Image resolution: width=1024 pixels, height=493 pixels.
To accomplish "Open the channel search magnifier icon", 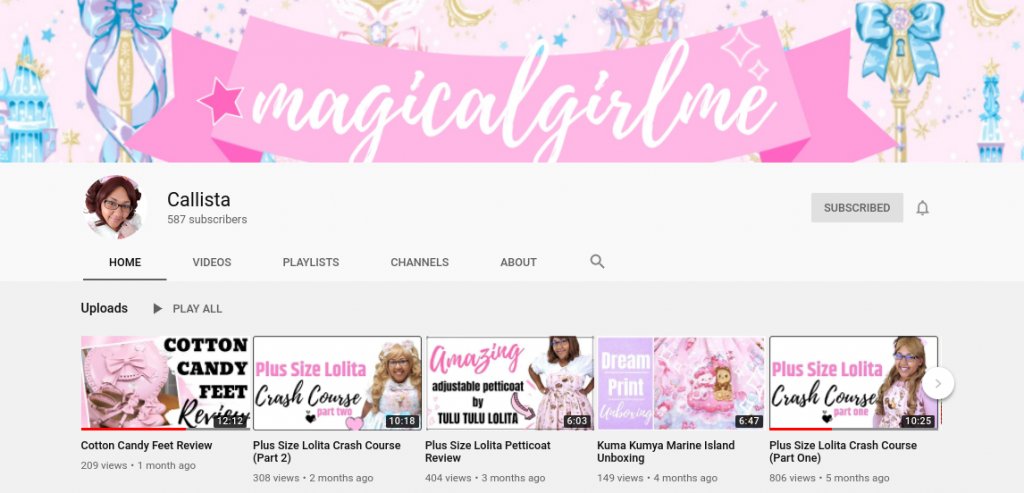I will (x=597, y=262).
